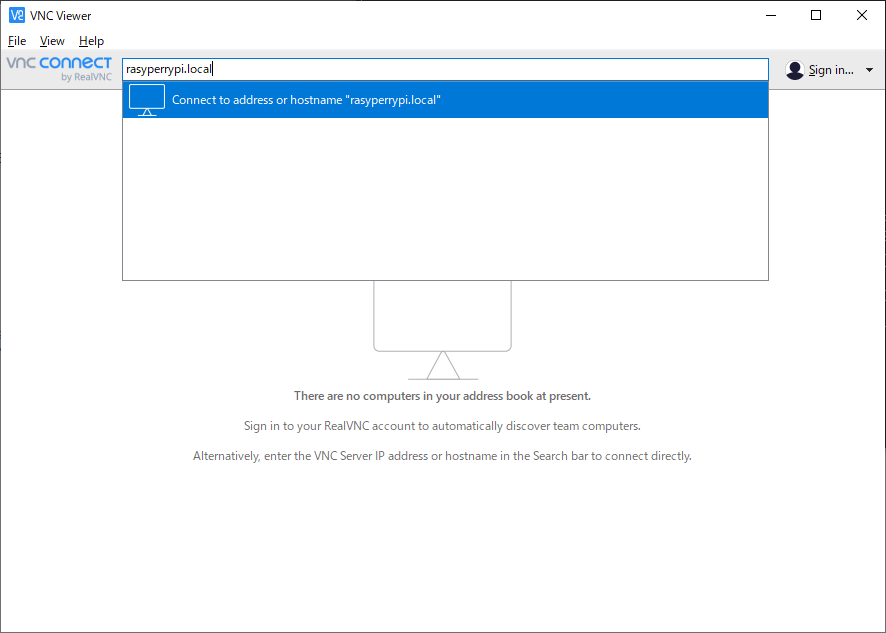The height and width of the screenshot is (633, 886).
Task: Click the VNC Connect by RealVNC logo
Action: [x=59, y=68]
